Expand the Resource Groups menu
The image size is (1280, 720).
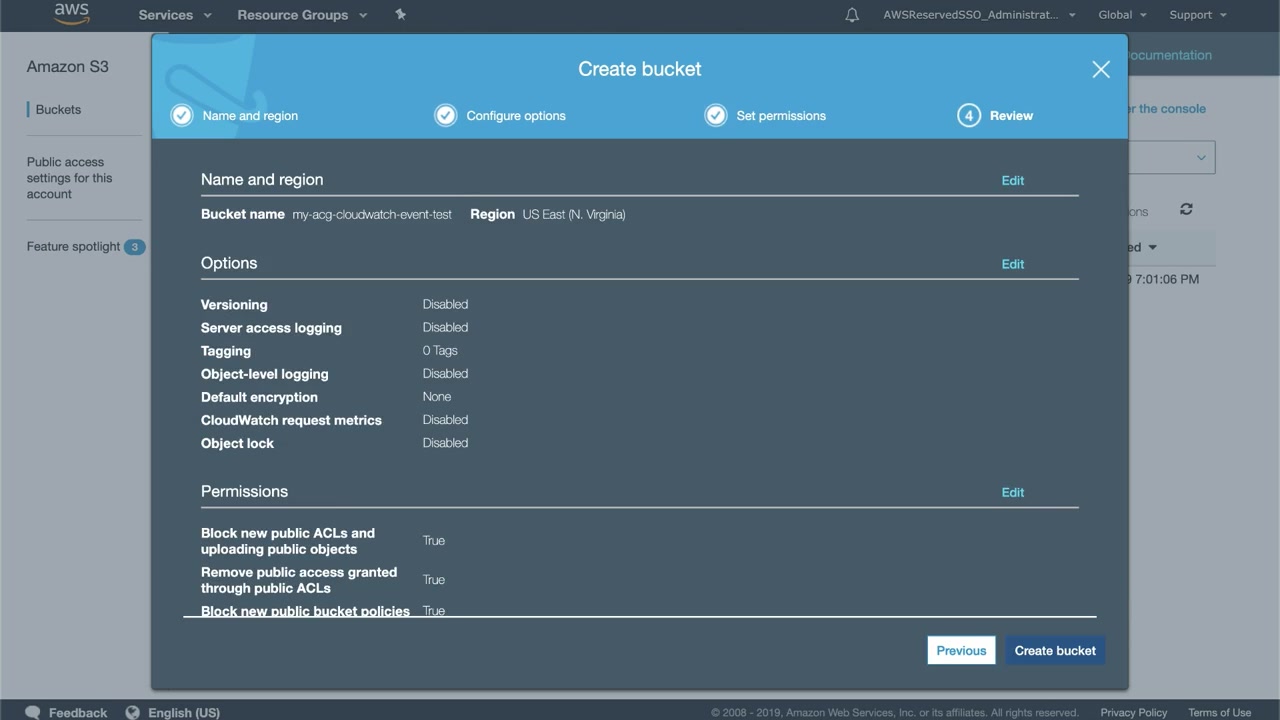(x=302, y=15)
